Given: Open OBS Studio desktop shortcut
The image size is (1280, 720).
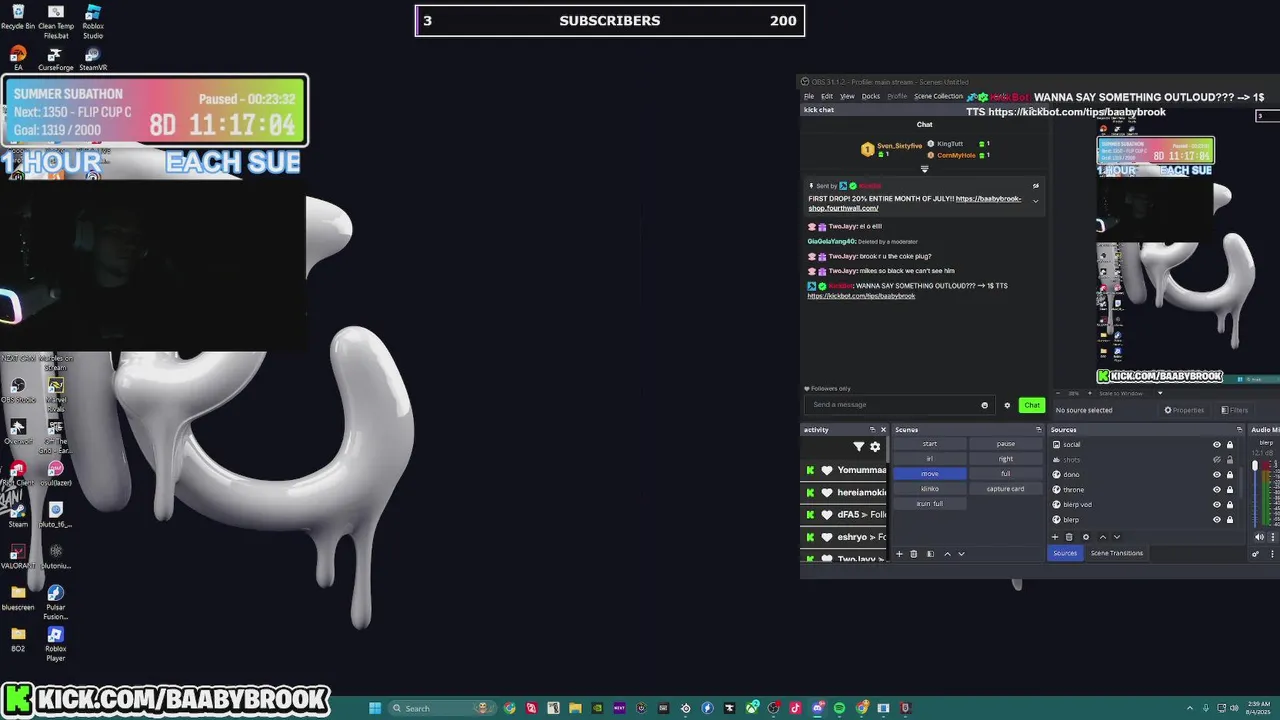Looking at the screenshot, I should coord(18,389).
